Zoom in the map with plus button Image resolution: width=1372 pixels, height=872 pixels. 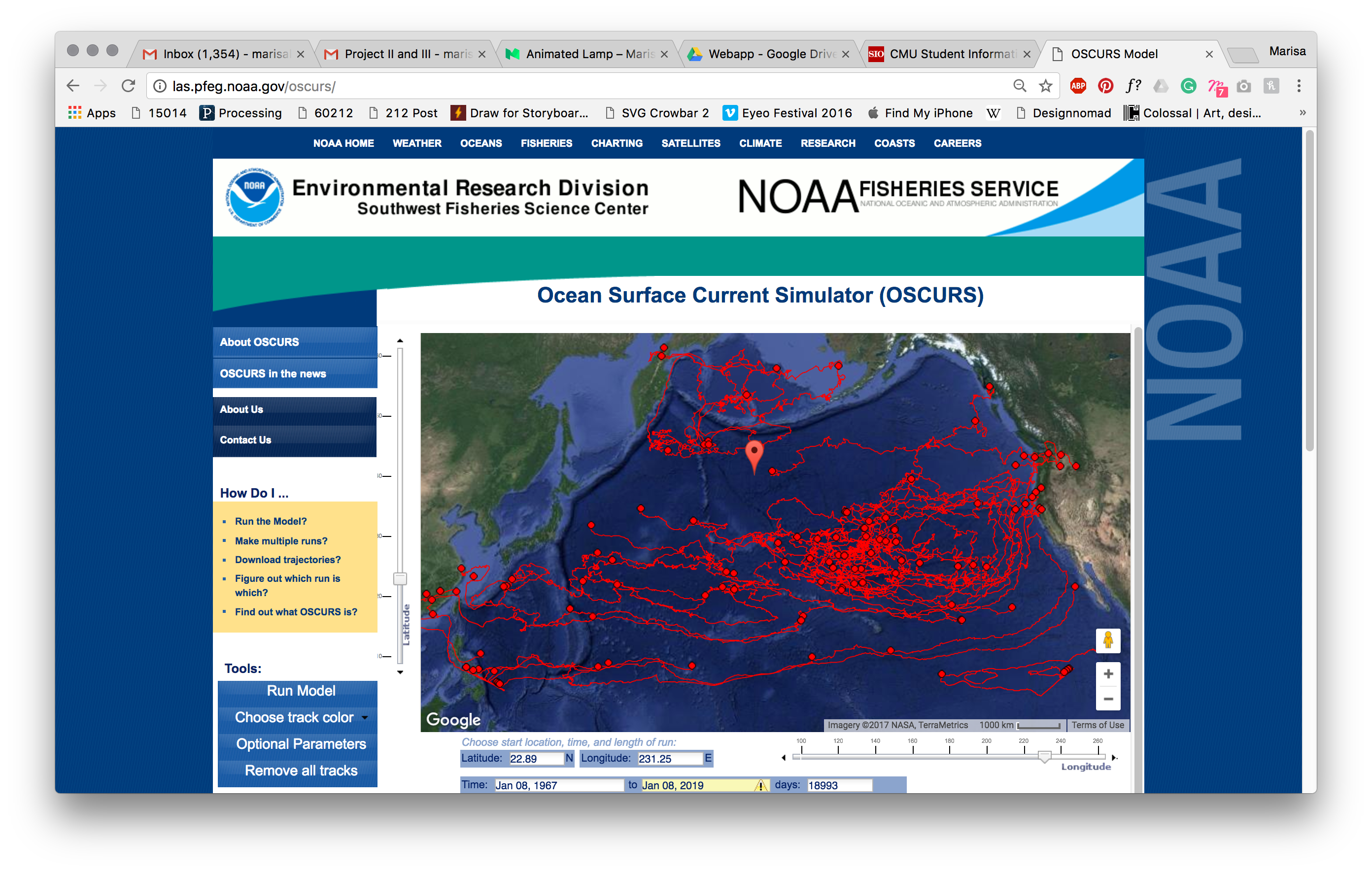tap(1108, 674)
